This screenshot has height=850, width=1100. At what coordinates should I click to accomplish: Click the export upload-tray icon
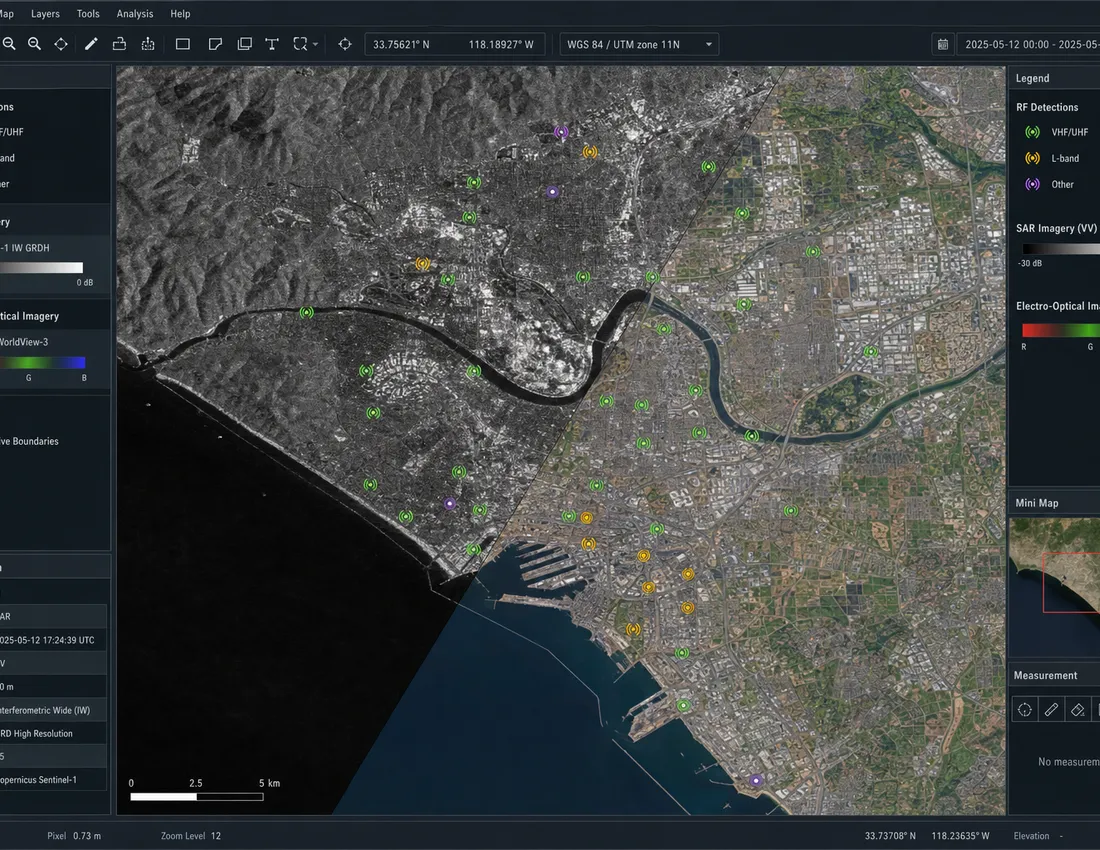119,44
